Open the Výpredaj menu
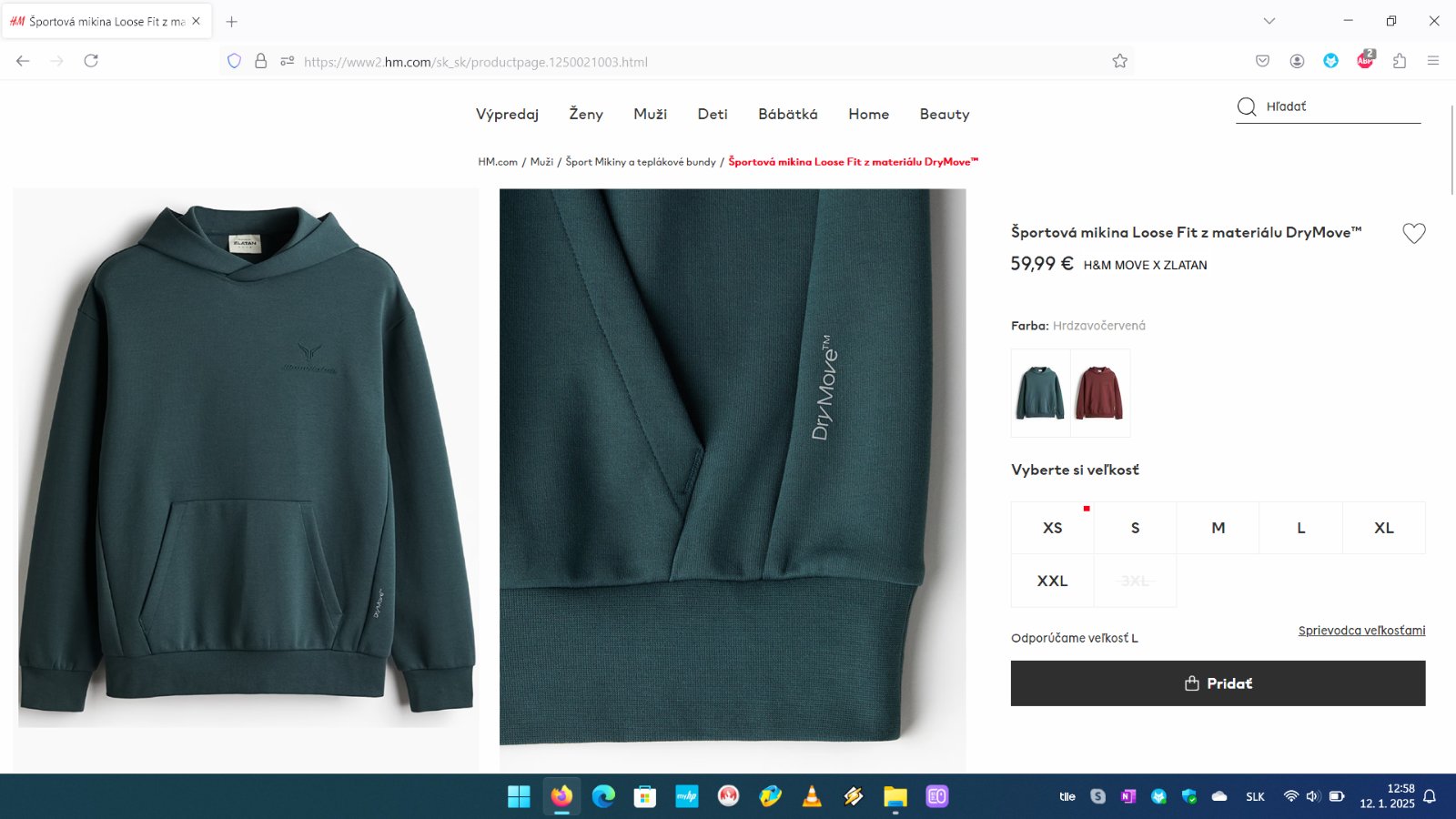 click(x=507, y=114)
